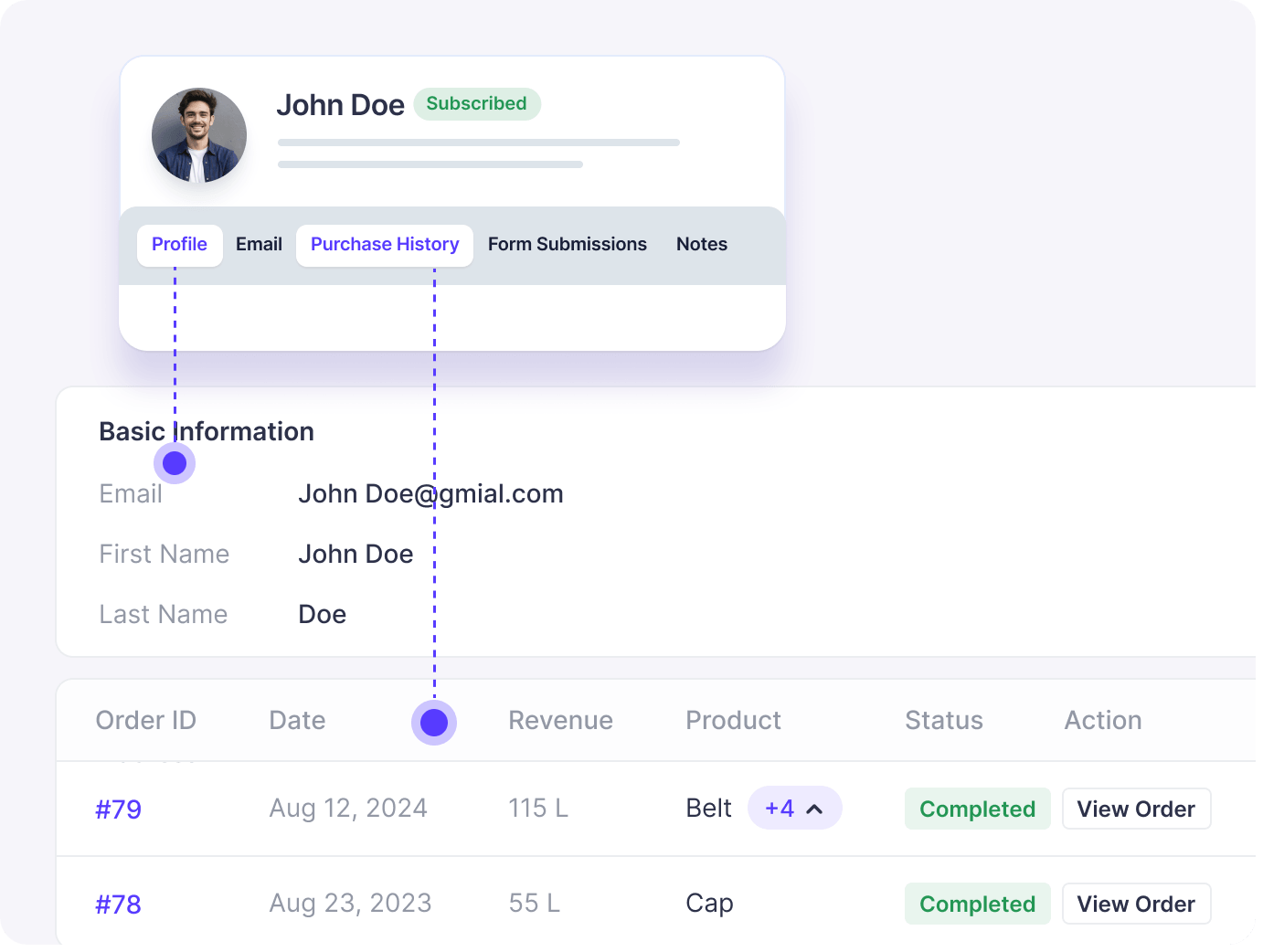Click the date Aug 12, 2024
This screenshot has width=1263, height=952.
[348, 809]
